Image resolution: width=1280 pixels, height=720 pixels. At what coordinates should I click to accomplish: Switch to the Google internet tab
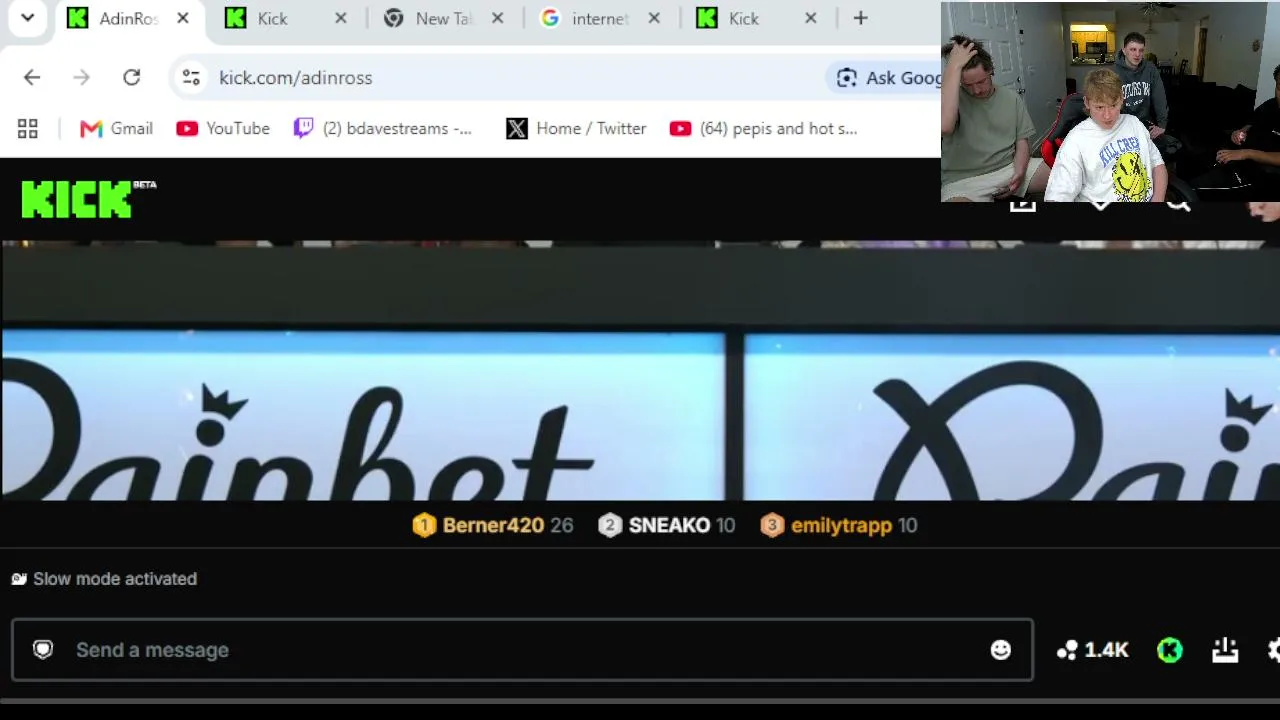tap(599, 18)
